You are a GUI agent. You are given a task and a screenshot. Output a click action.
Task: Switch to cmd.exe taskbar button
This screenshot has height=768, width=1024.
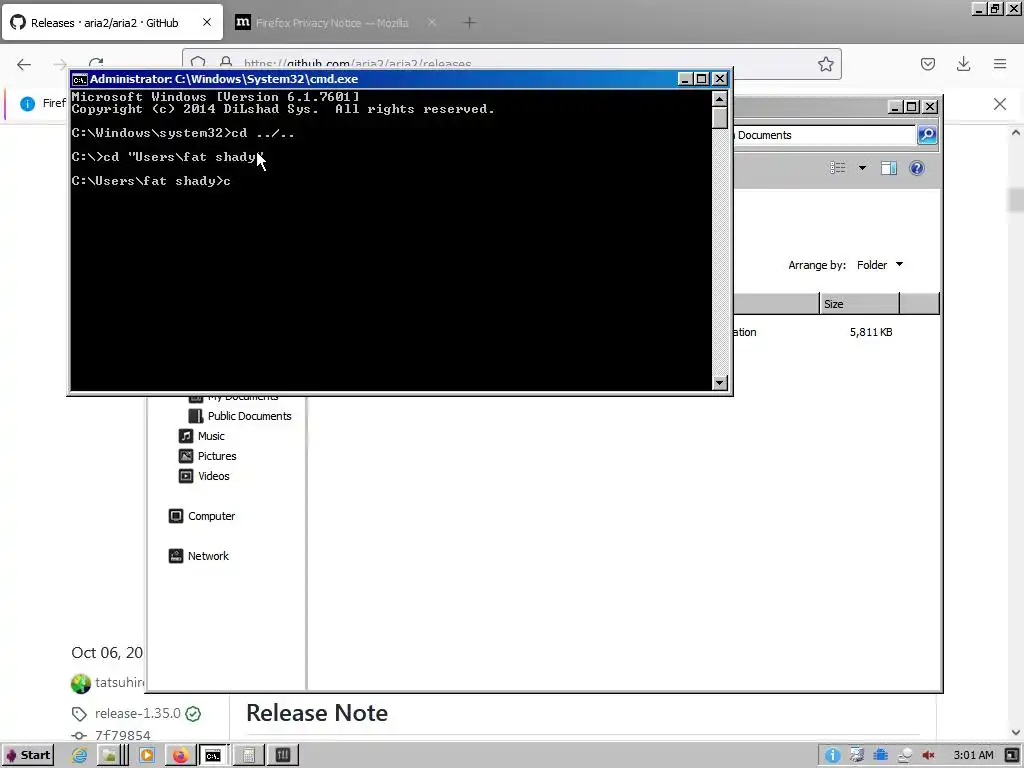click(213, 756)
